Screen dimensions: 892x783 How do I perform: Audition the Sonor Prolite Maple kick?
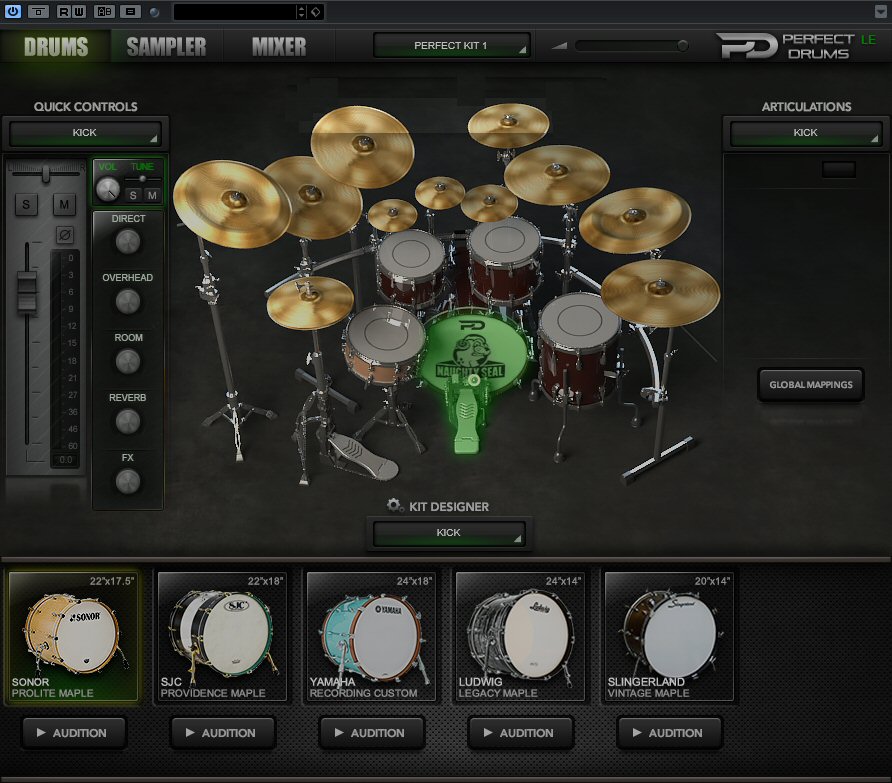pyautogui.click(x=74, y=732)
